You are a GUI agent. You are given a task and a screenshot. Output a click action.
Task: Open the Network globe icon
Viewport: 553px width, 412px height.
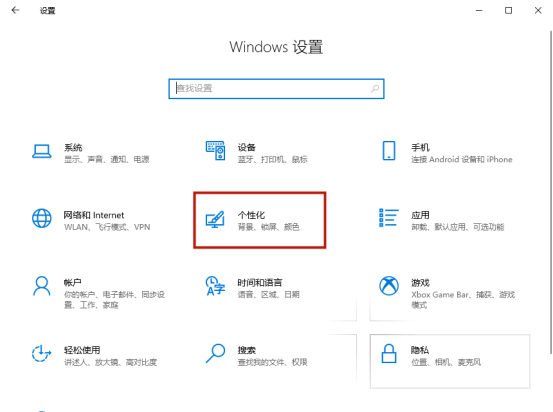pyautogui.click(x=42, y=218)
